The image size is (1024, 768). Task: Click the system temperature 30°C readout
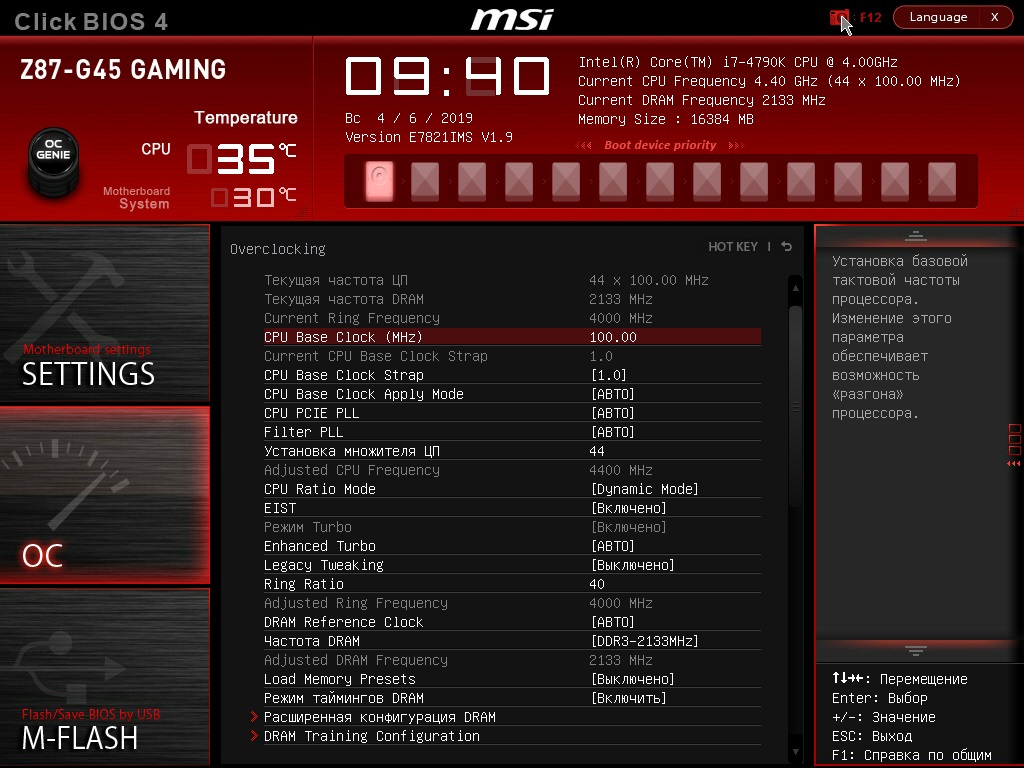(x=254, y=197)
